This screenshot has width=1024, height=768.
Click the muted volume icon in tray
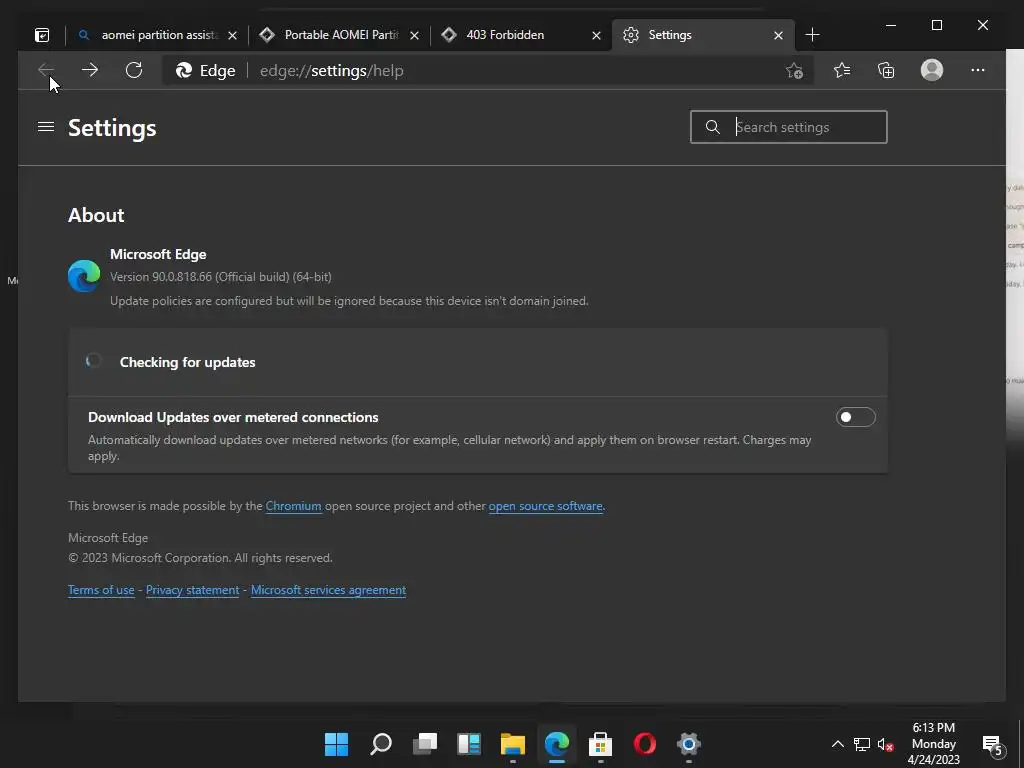click(x=886, y=744)
